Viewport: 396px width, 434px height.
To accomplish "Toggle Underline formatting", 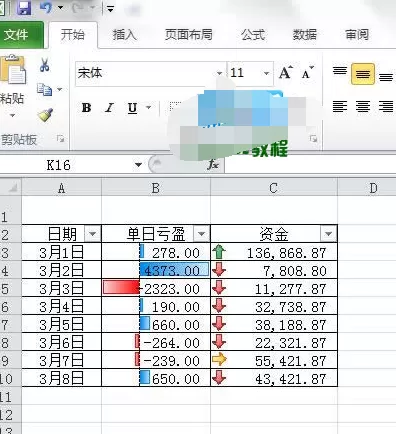I will click(x=132, y=108).
